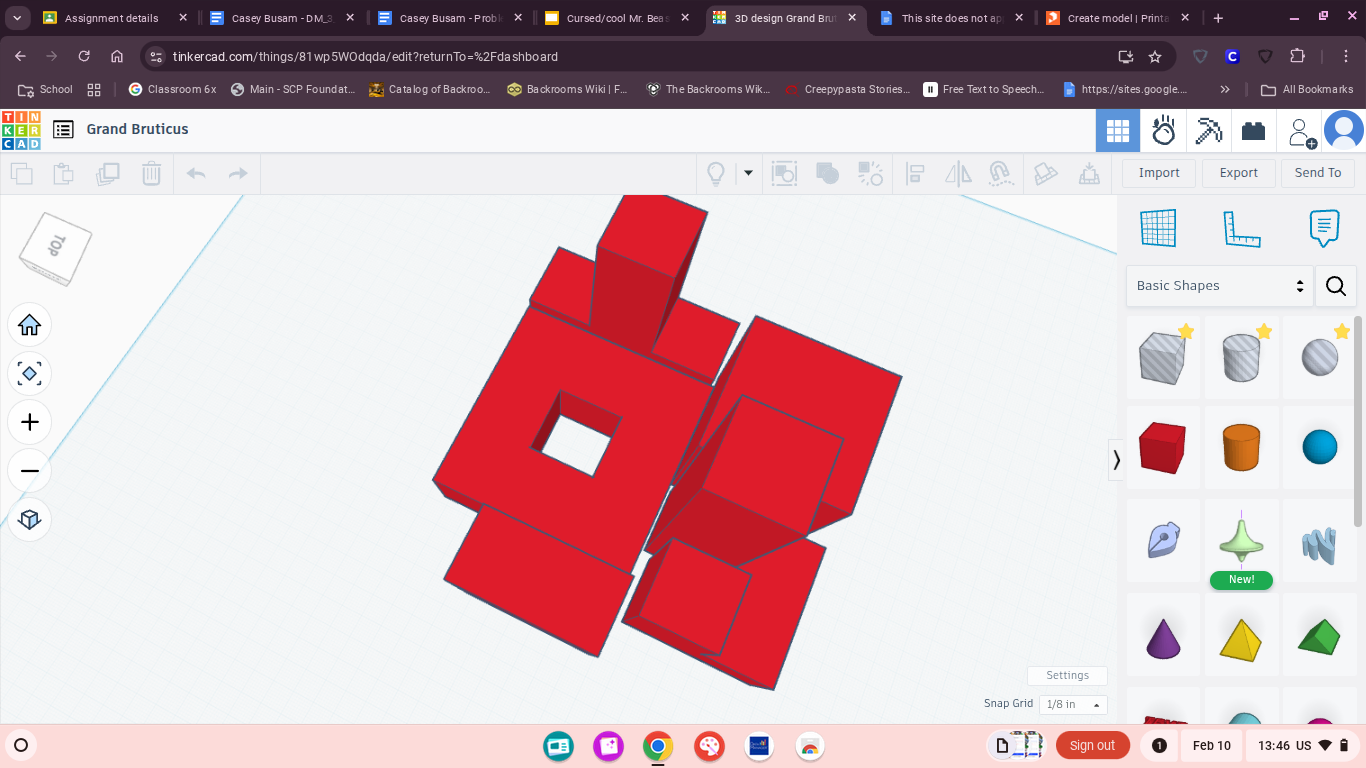Open visibility dropdown arrow beside lightbulb
Screen dimensions: 1366x768
tap(748, 173)
